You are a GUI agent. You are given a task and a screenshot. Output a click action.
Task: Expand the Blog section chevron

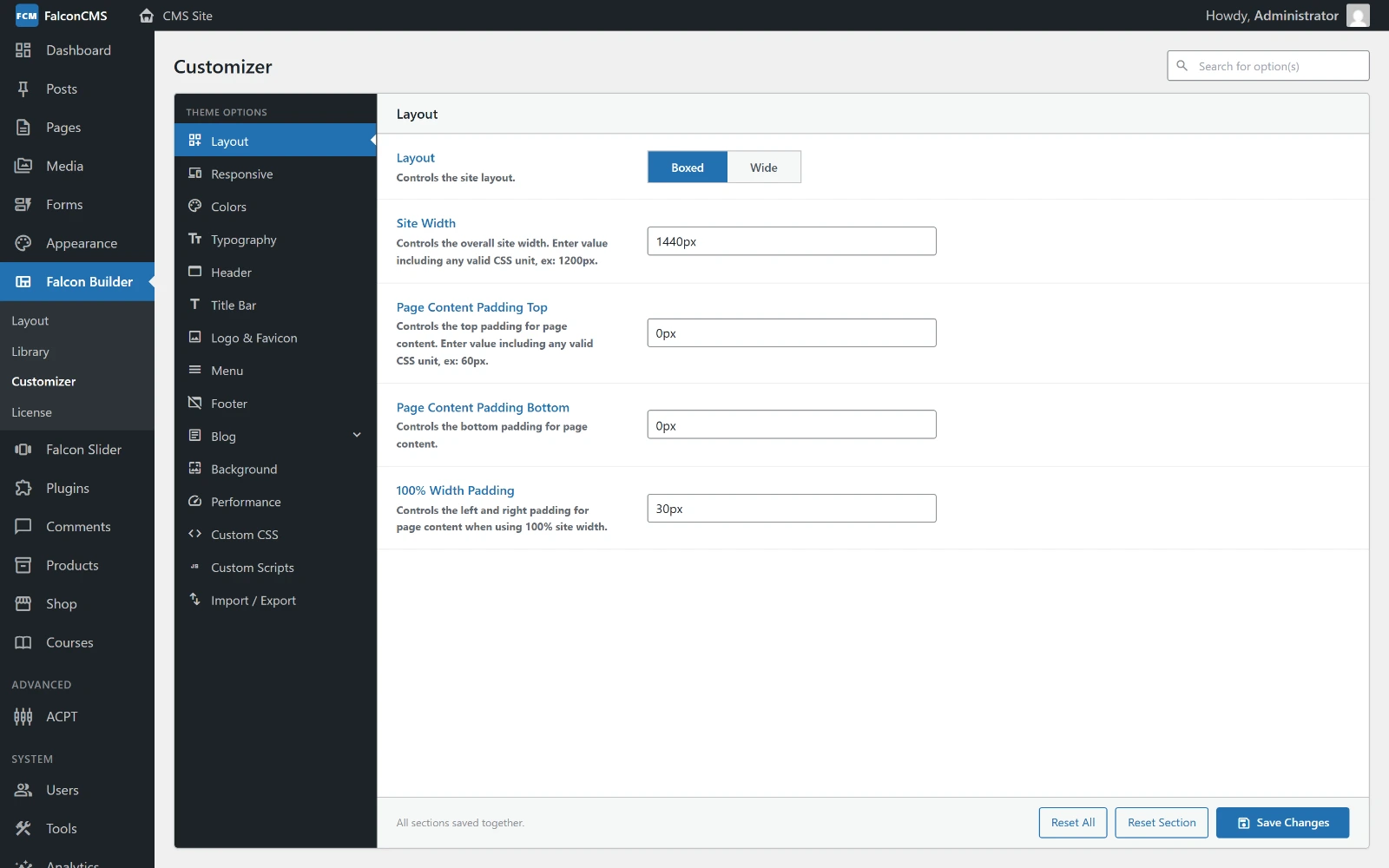tap(357, 435)
